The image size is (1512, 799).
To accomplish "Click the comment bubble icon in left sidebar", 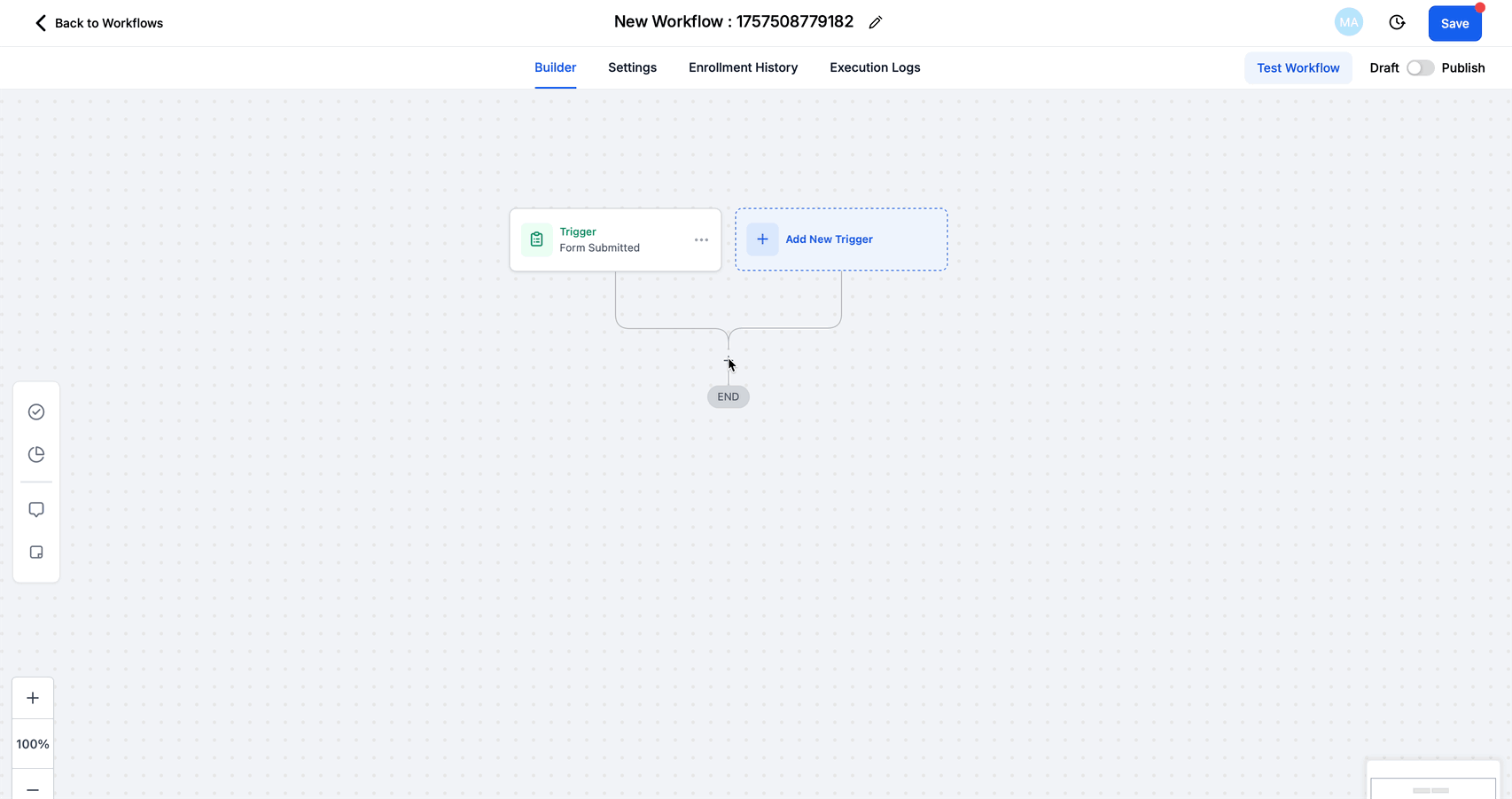I will [x=36, y=509].
